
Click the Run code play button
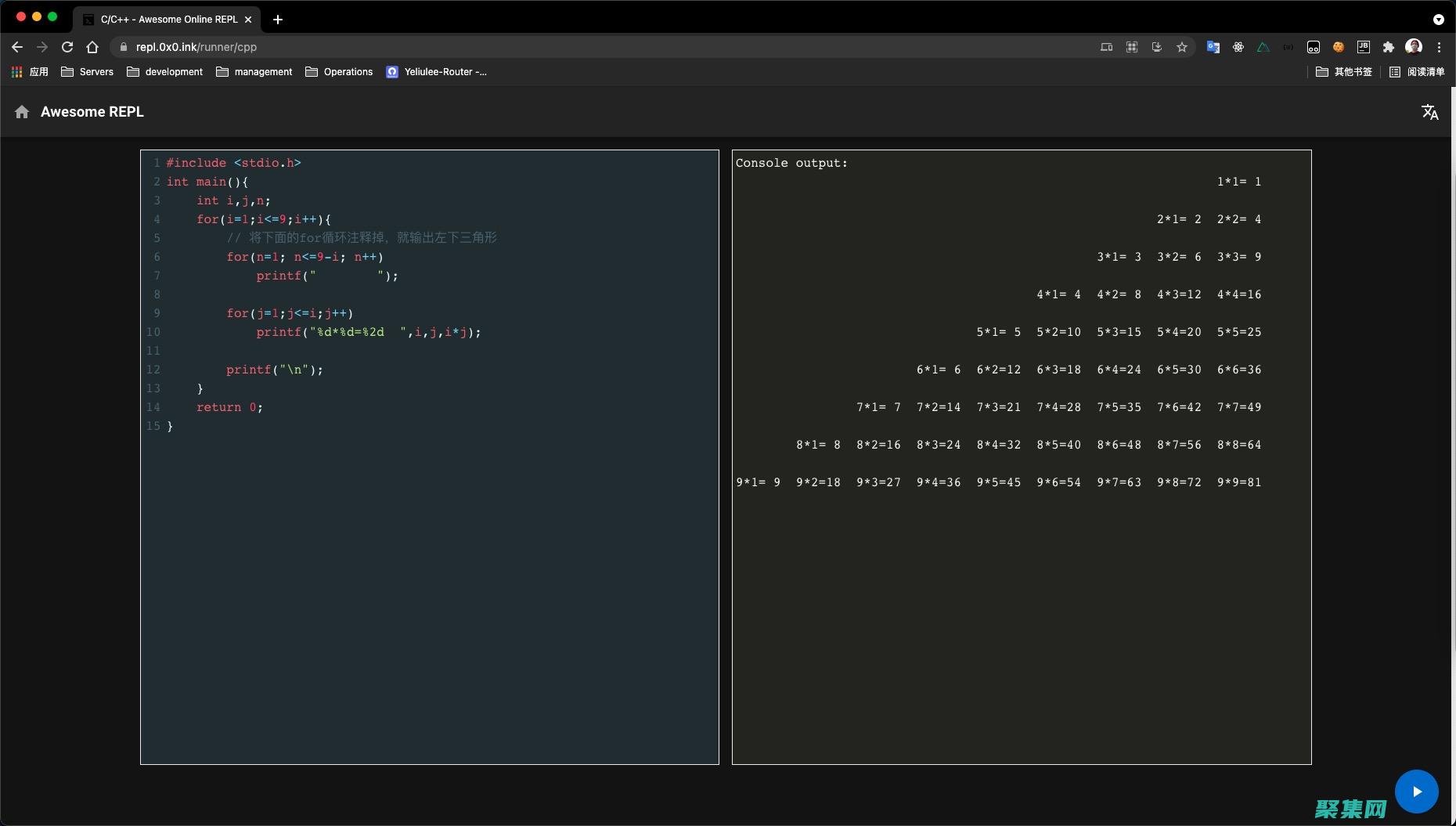click(x=1417, y=791)
